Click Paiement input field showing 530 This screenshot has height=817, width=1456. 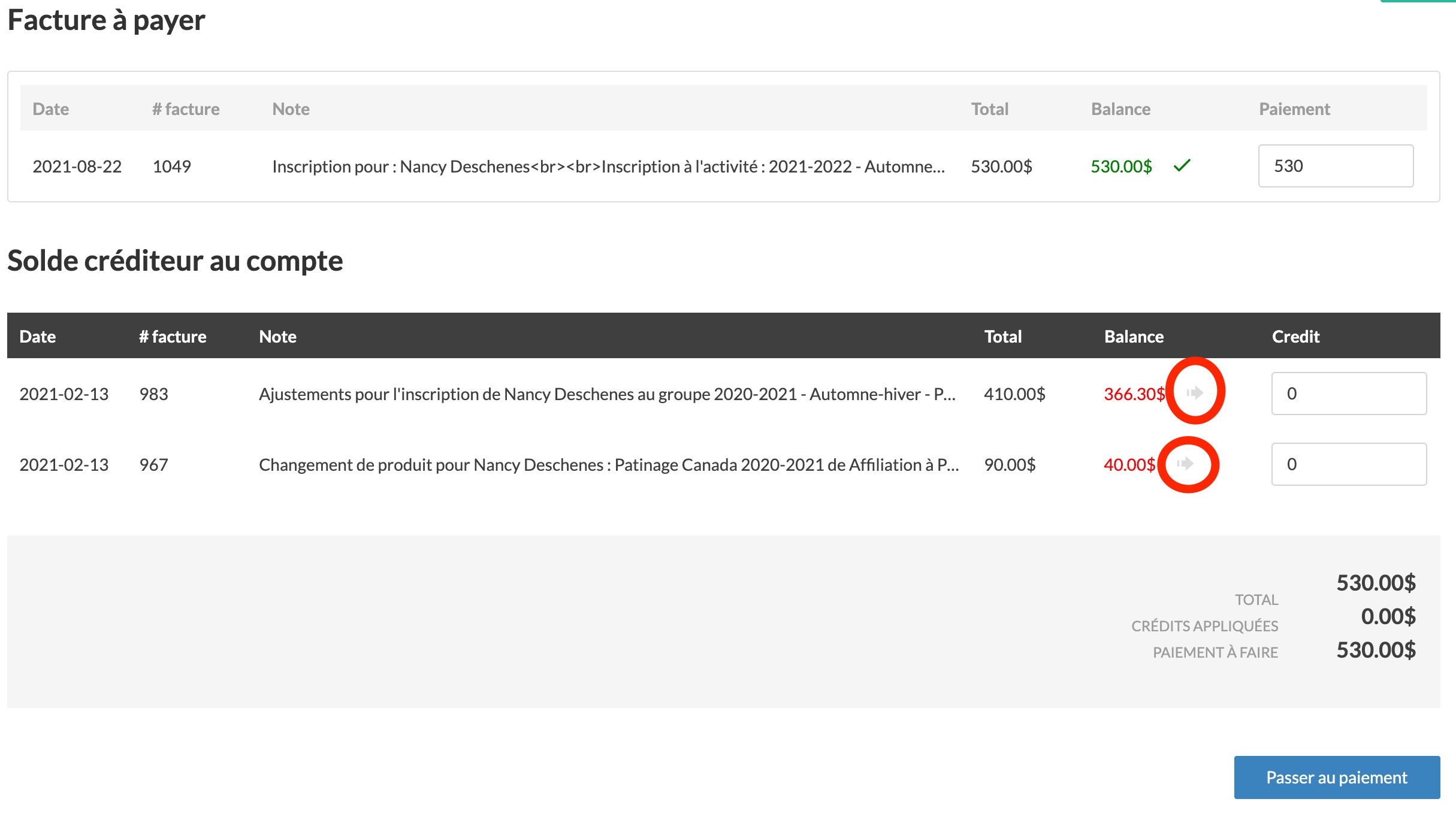pos(1335,166)
